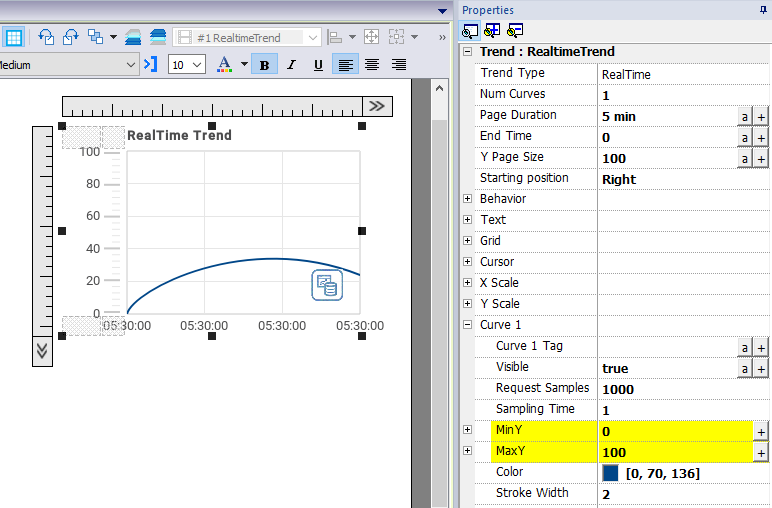The height and width of the screenshot is (508, 772).
Task: Click the database icon on trend chart
Action: coord(327,285)
